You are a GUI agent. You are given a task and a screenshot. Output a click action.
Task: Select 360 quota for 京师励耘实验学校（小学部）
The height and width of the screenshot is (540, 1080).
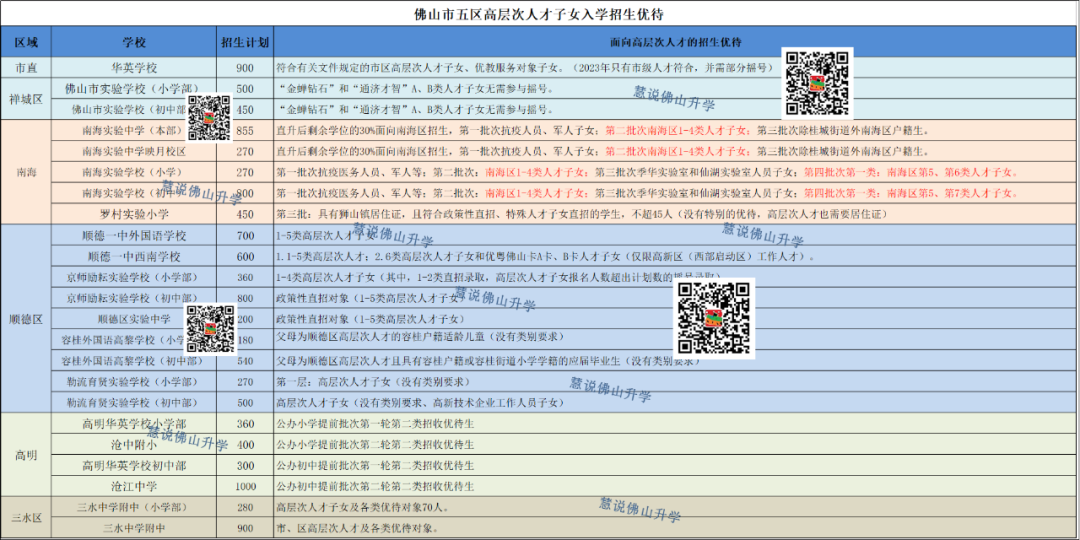(245, 277)
